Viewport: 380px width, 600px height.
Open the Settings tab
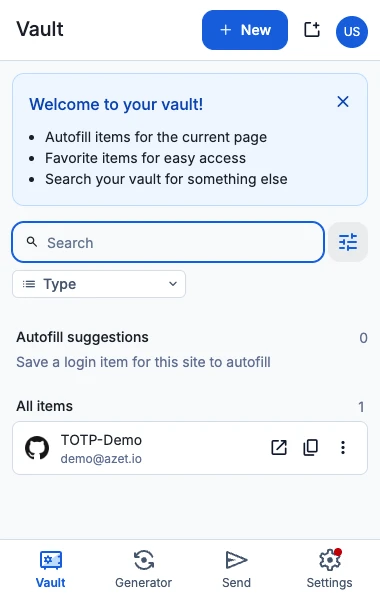click(329, 569)
